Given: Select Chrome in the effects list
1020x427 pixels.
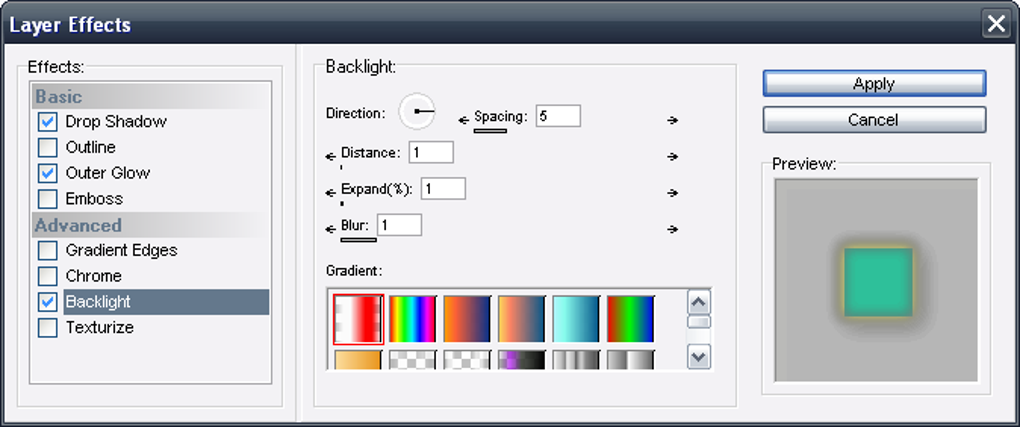Looking at the screenshot, I should point(93,276).
